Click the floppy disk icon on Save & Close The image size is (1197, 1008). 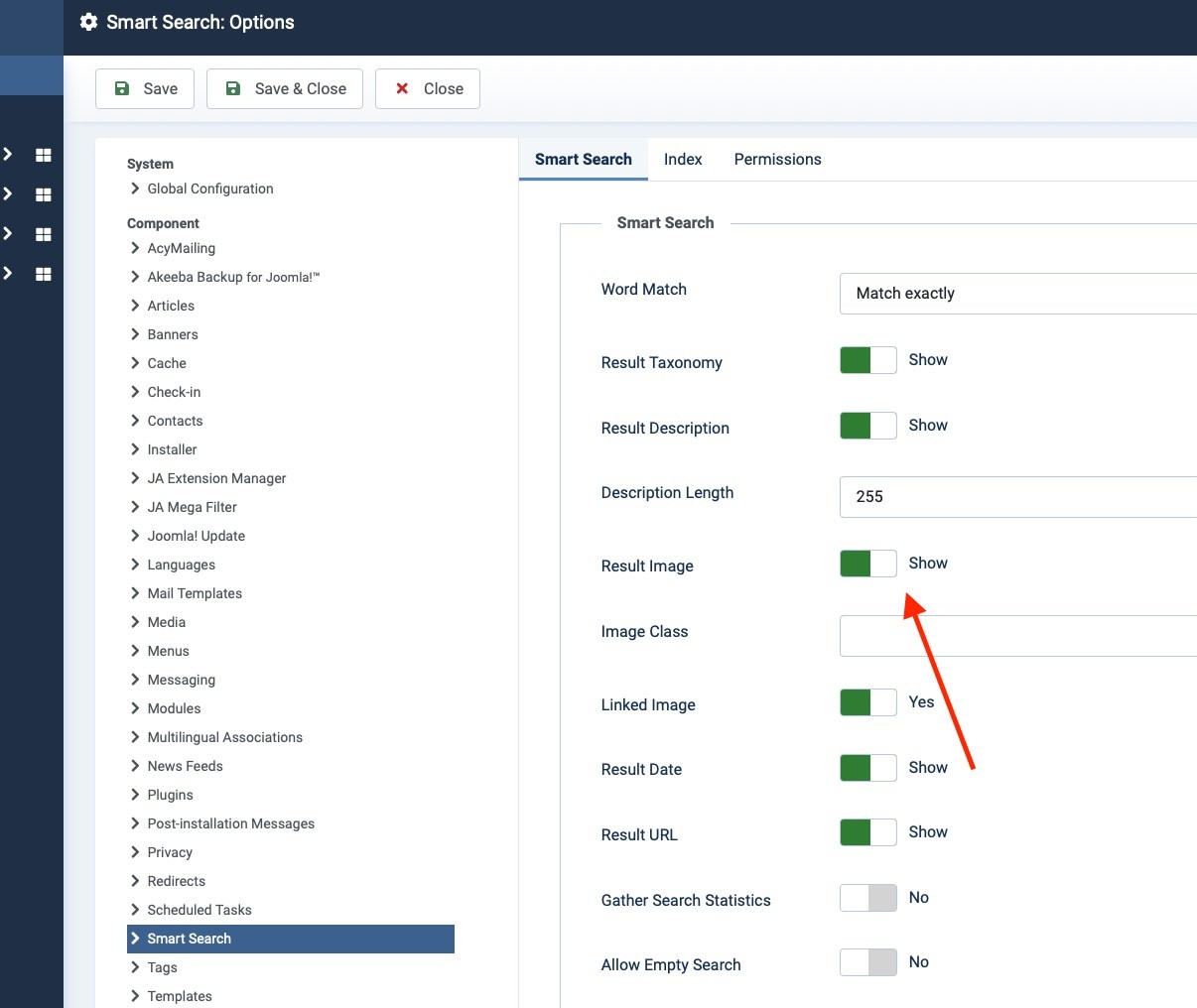(x=233, y=88)
